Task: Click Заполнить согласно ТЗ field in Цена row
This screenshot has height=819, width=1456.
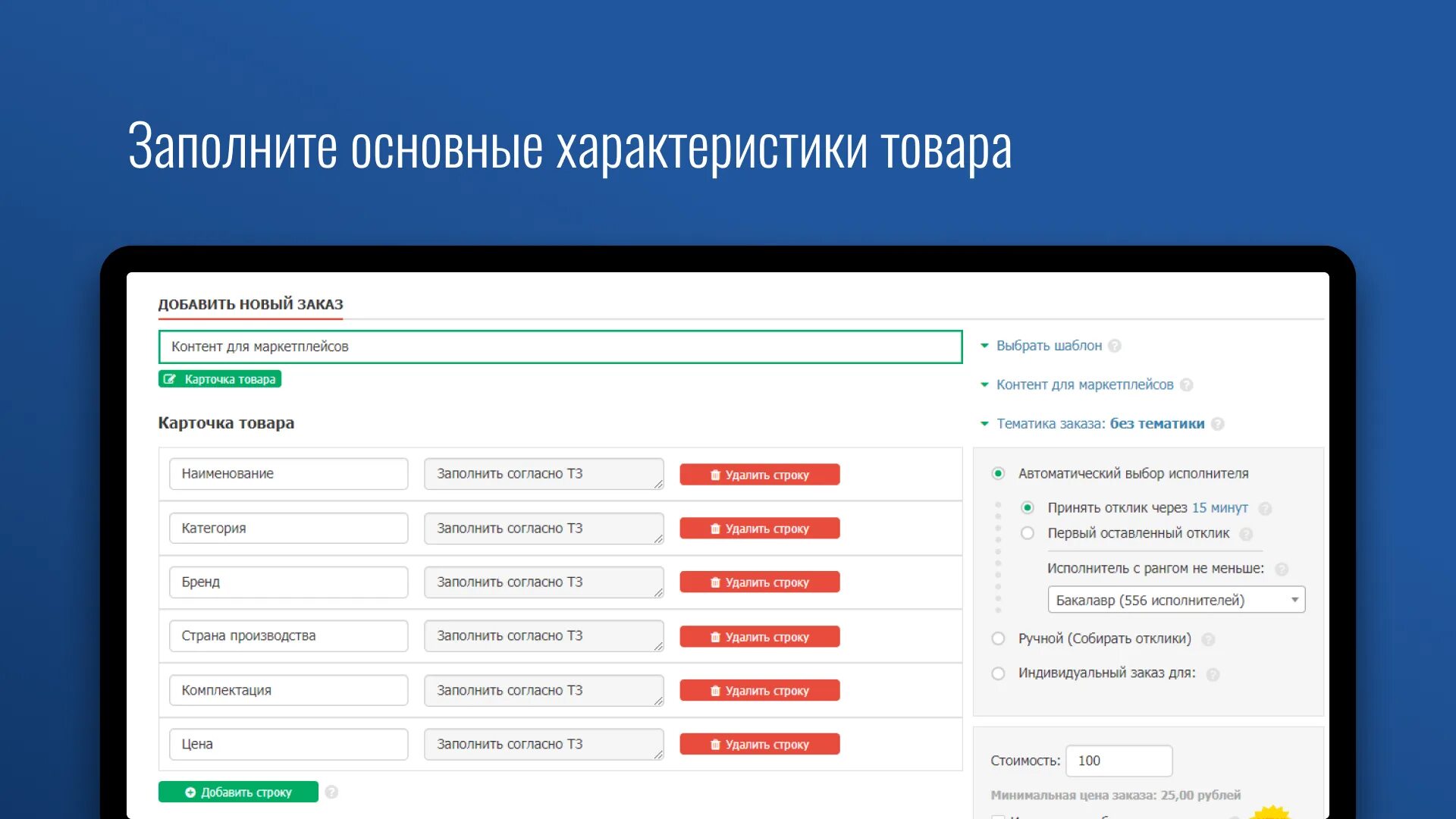Action: (x=544, y=745)
